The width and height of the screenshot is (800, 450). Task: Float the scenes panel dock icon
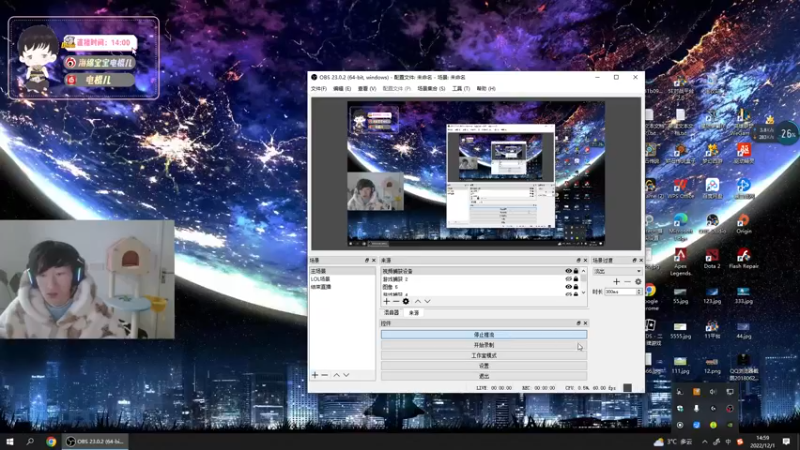coord(367,260)
